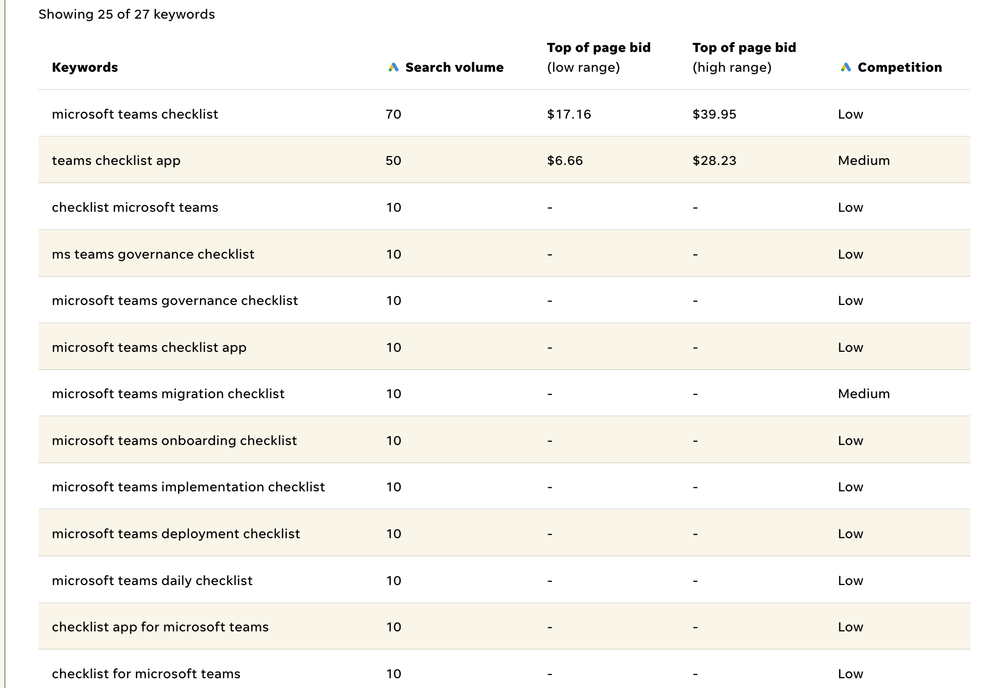Click the Top of page bid high range header
The width and height of the screenshot is (999, 688).
coord(744,57)
